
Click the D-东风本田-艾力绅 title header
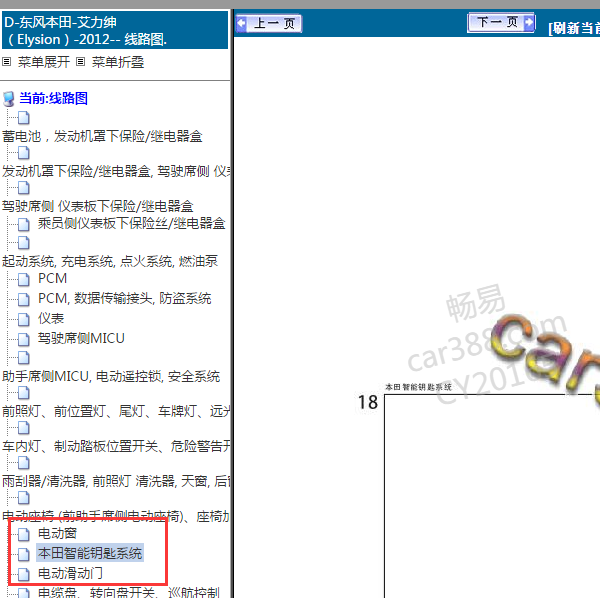coord(115,30)
